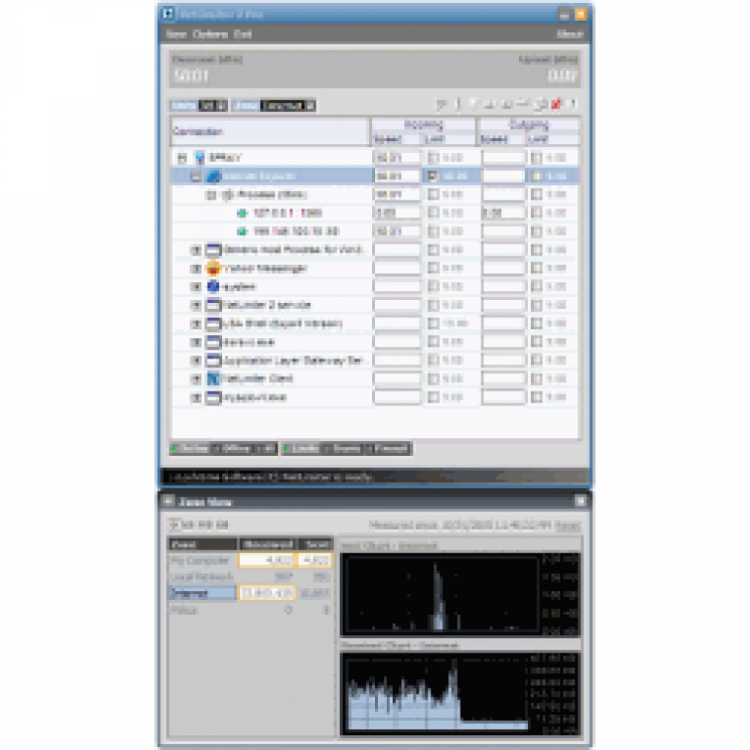Click the flag icon in the connection toolbar

click(x=441, y=104)
